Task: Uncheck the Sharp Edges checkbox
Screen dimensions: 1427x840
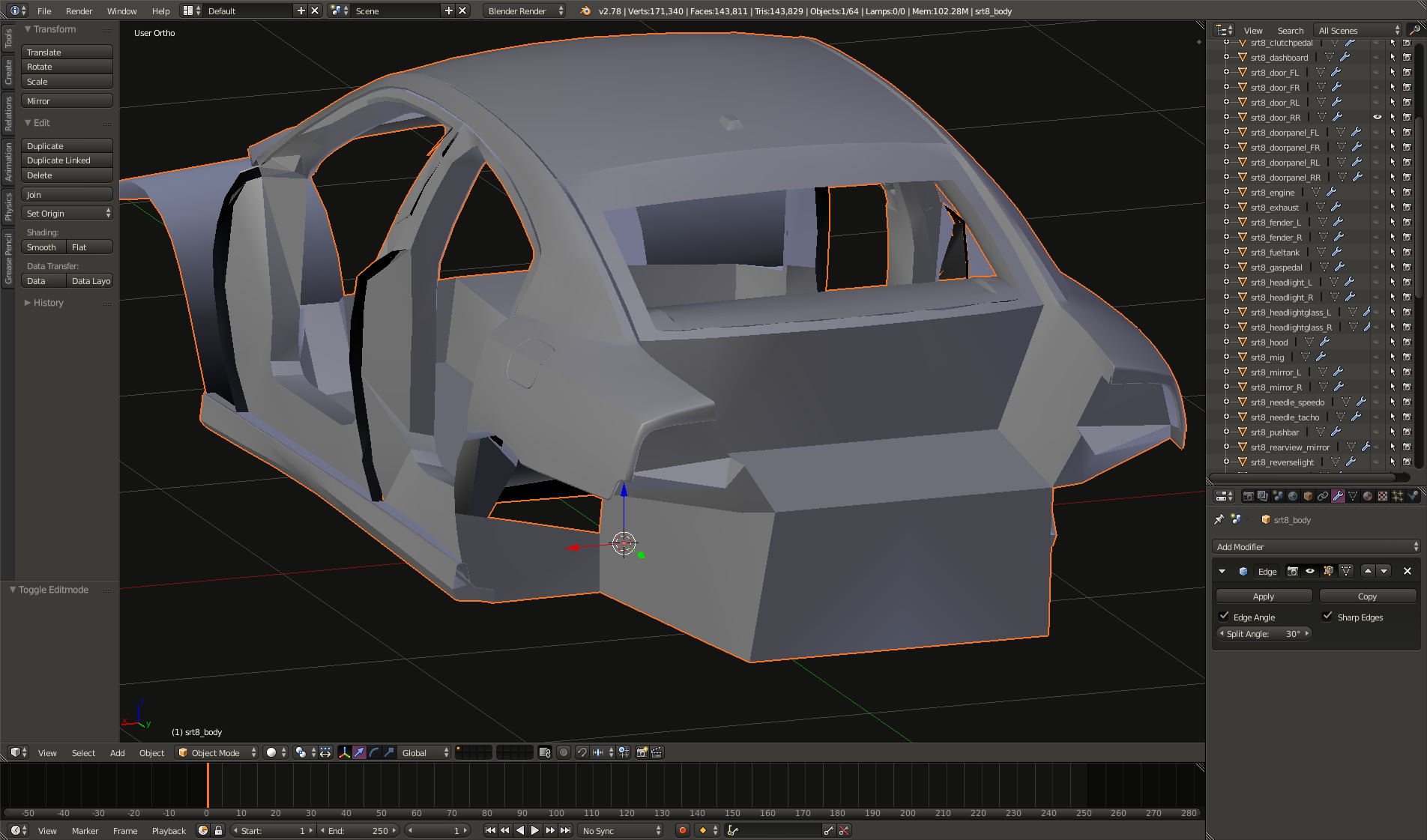Action: tap(1328, 617)
